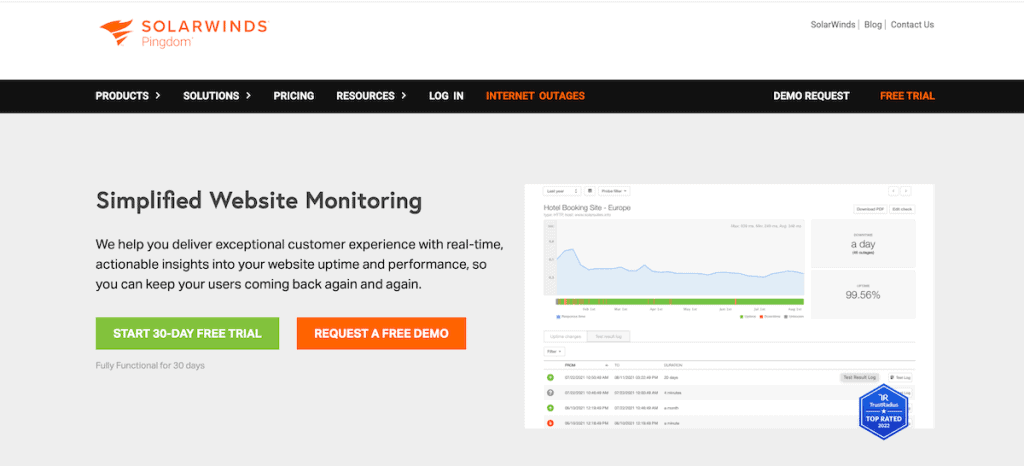Click the previous arrow in the dashboard preview

pos(893,191)
